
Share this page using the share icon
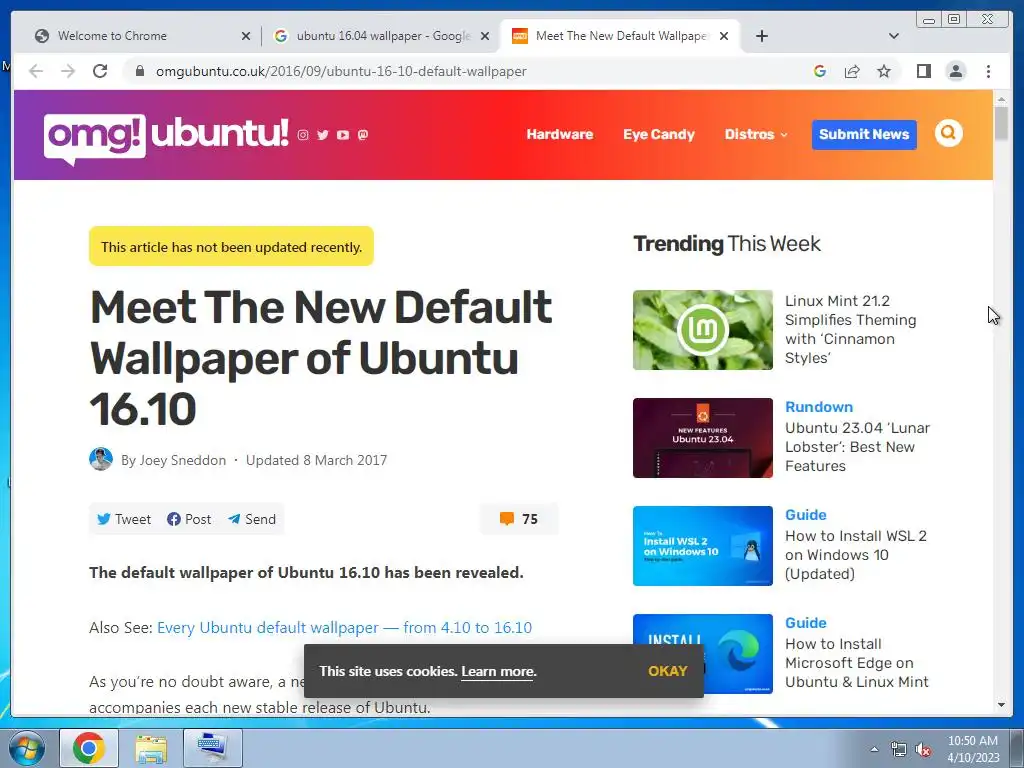[852, 71]
